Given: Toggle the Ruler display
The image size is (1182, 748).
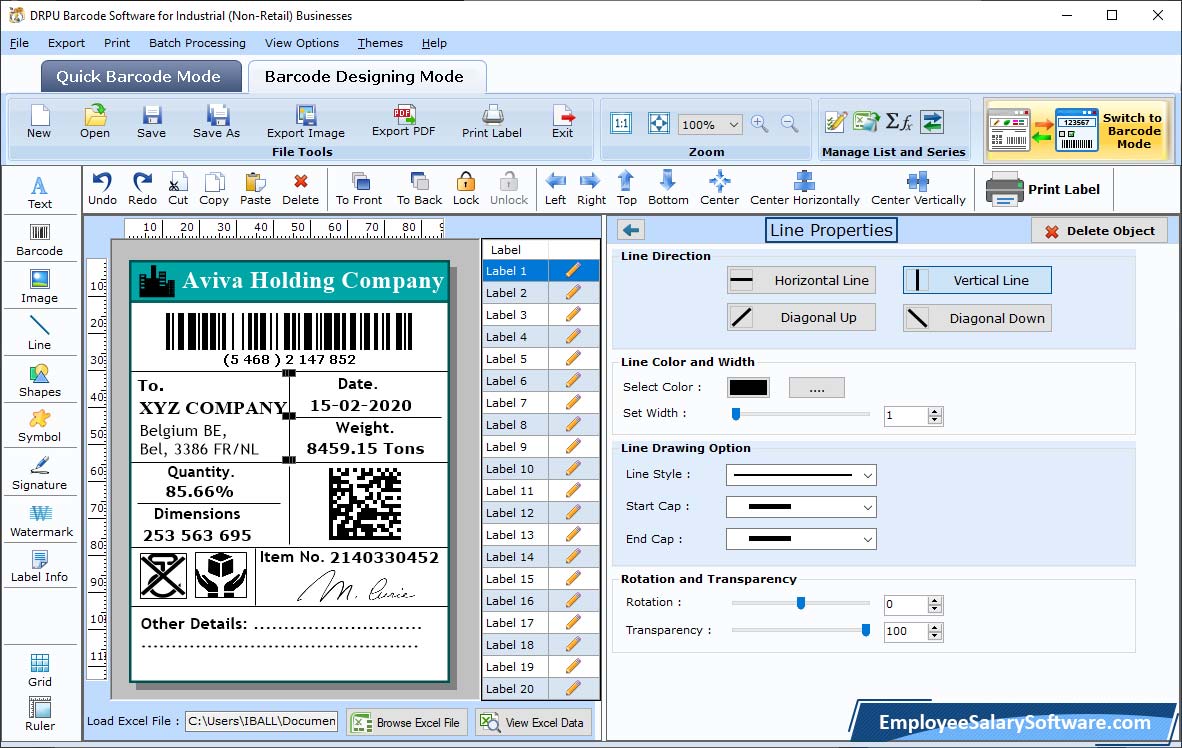Looking at the screenshot, I should pyautogui.click(x=40, y=714).
